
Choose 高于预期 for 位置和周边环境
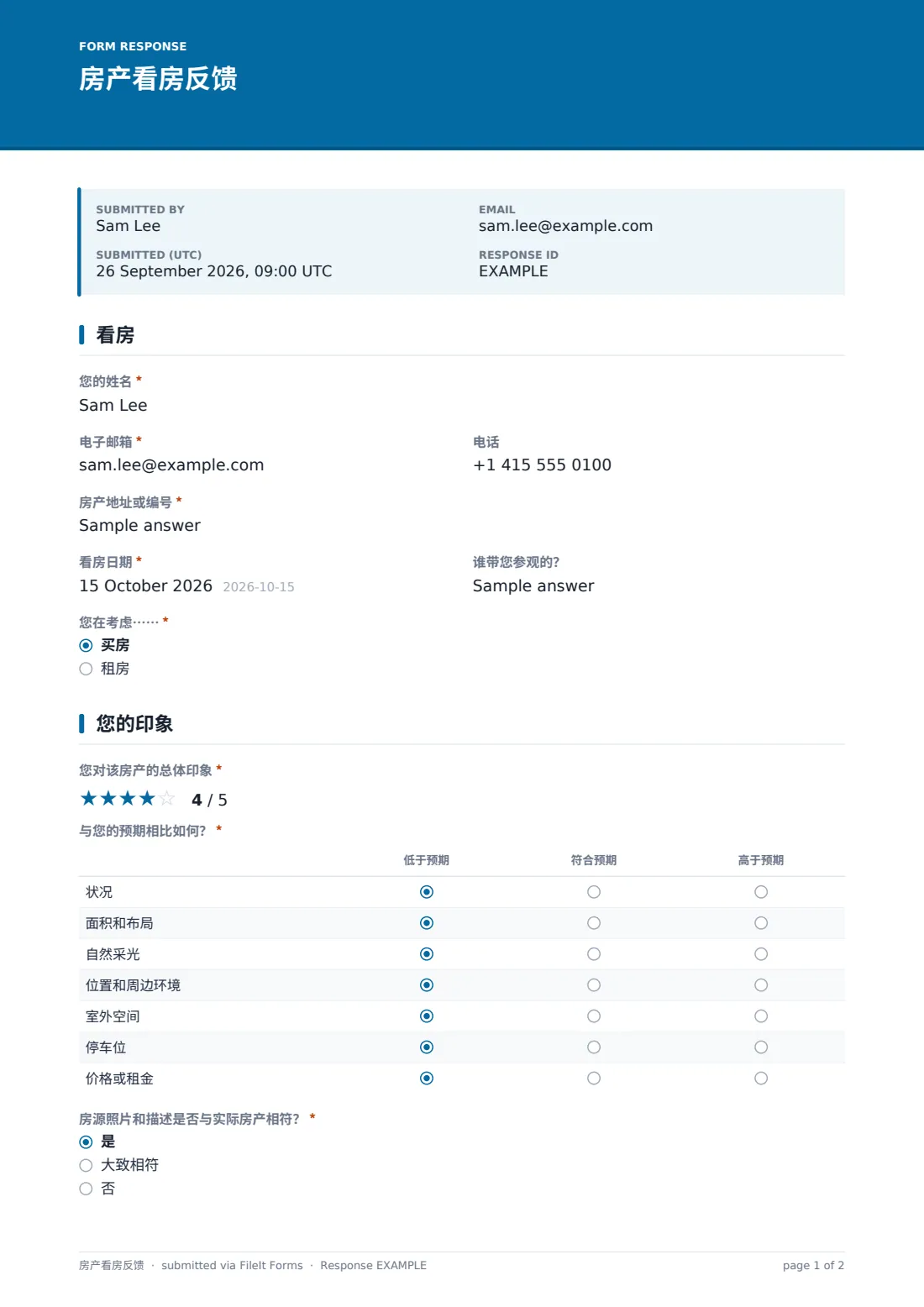point(761,985)
